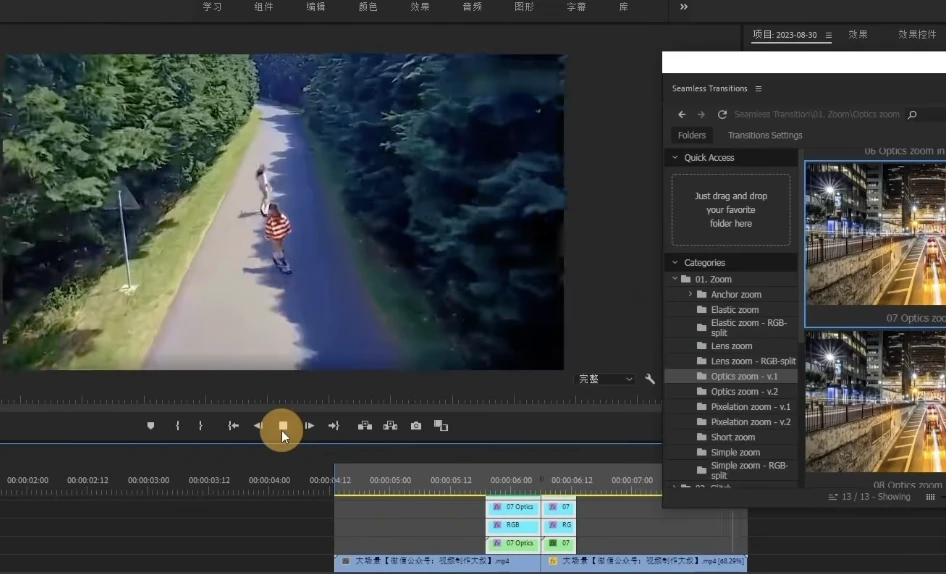Select the green 07 Optics clip
The width and height of the screenshot is (946, 574).
point(513,543)
